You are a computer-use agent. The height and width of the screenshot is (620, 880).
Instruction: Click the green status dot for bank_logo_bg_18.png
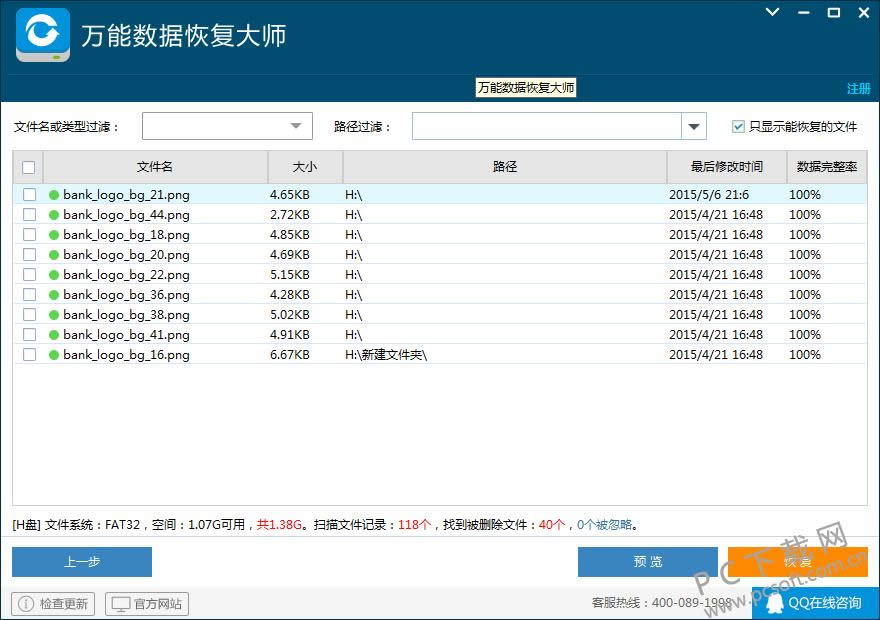coord(54,235)
